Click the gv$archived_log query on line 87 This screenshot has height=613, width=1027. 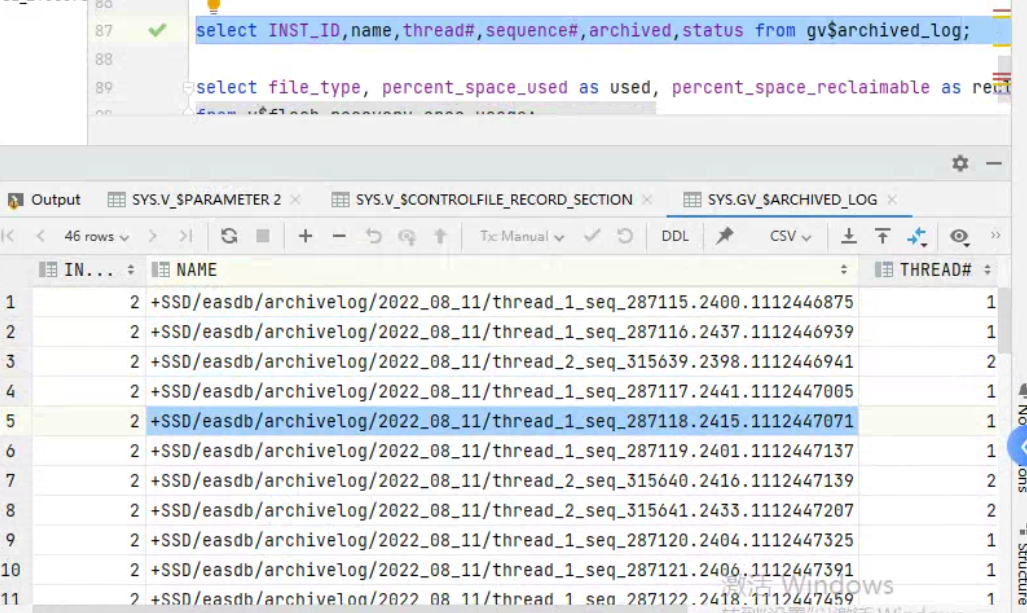click(583, 30)
